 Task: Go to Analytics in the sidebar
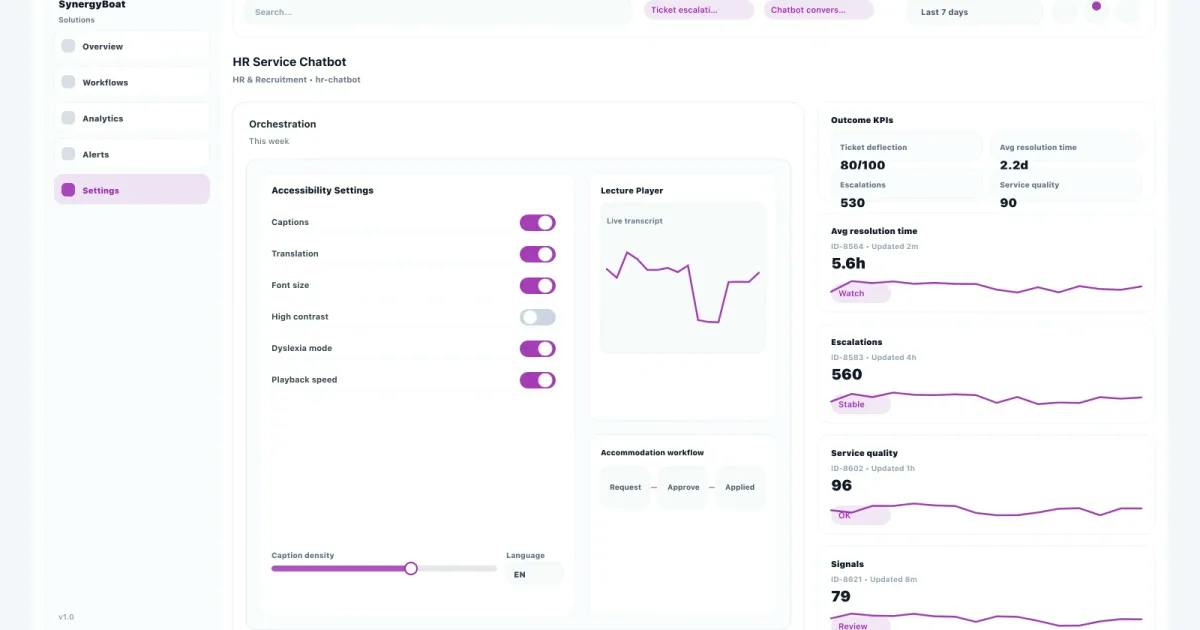(132, 118)
